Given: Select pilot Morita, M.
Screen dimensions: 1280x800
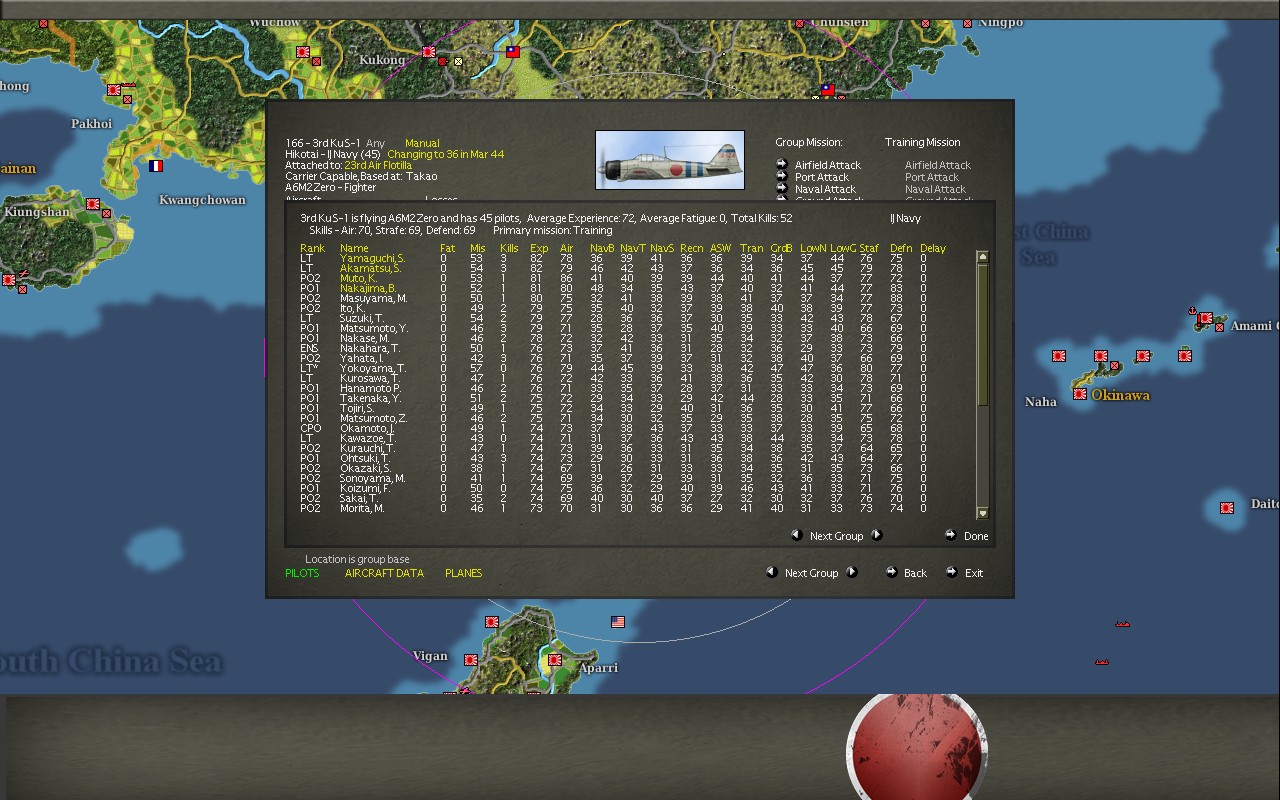Looking at the screenshot, I should [362, 508].
